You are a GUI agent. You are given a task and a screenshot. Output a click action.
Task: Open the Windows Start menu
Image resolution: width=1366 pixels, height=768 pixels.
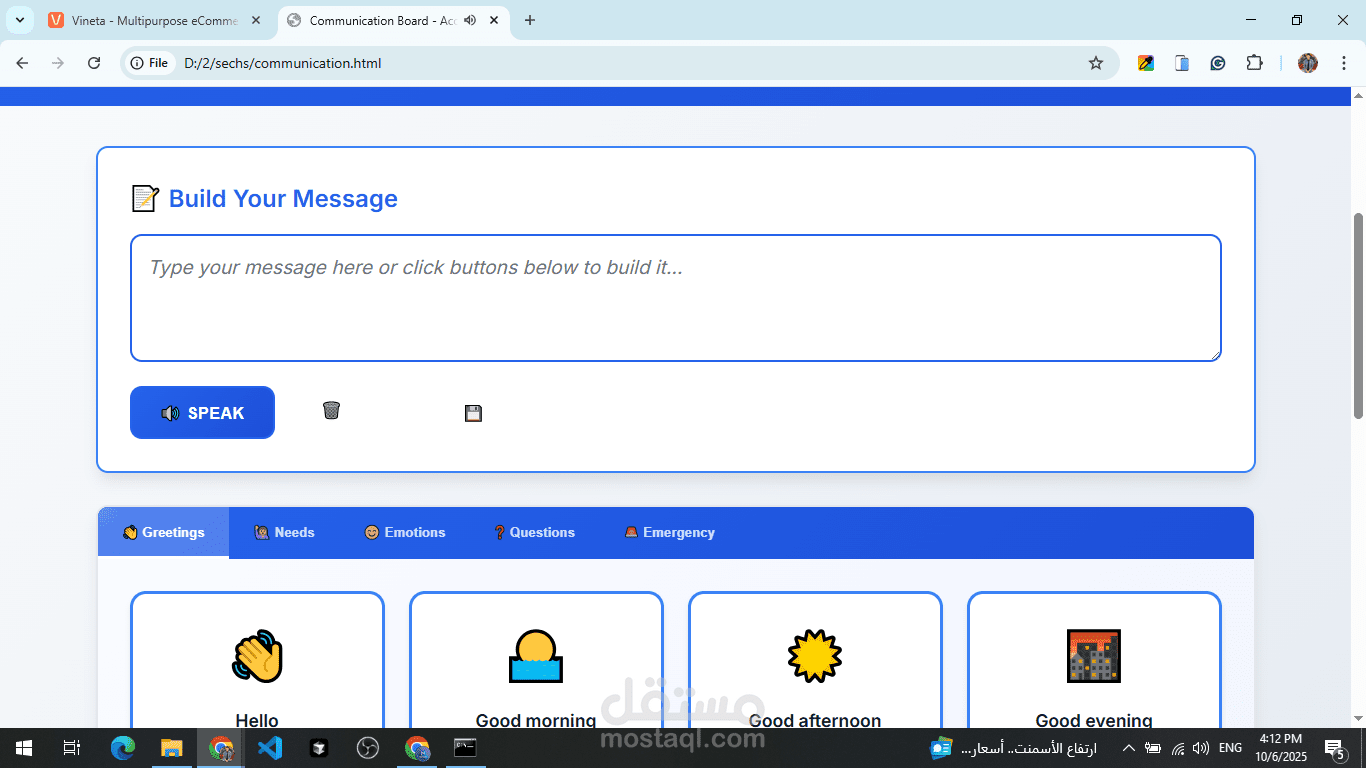(24, 748)
